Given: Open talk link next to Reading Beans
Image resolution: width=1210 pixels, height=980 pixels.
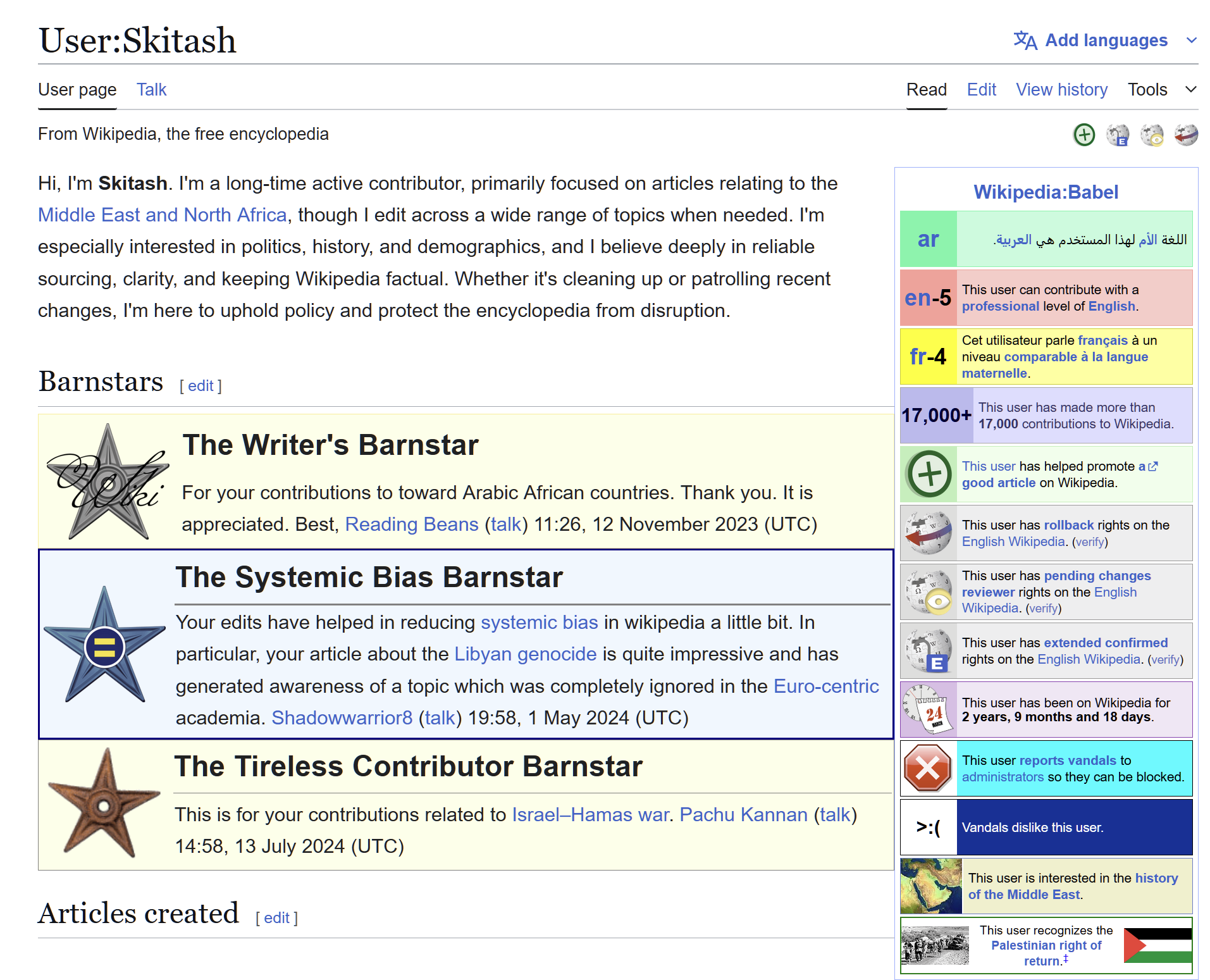Looking at the screenshot, I should click(506, 524).
